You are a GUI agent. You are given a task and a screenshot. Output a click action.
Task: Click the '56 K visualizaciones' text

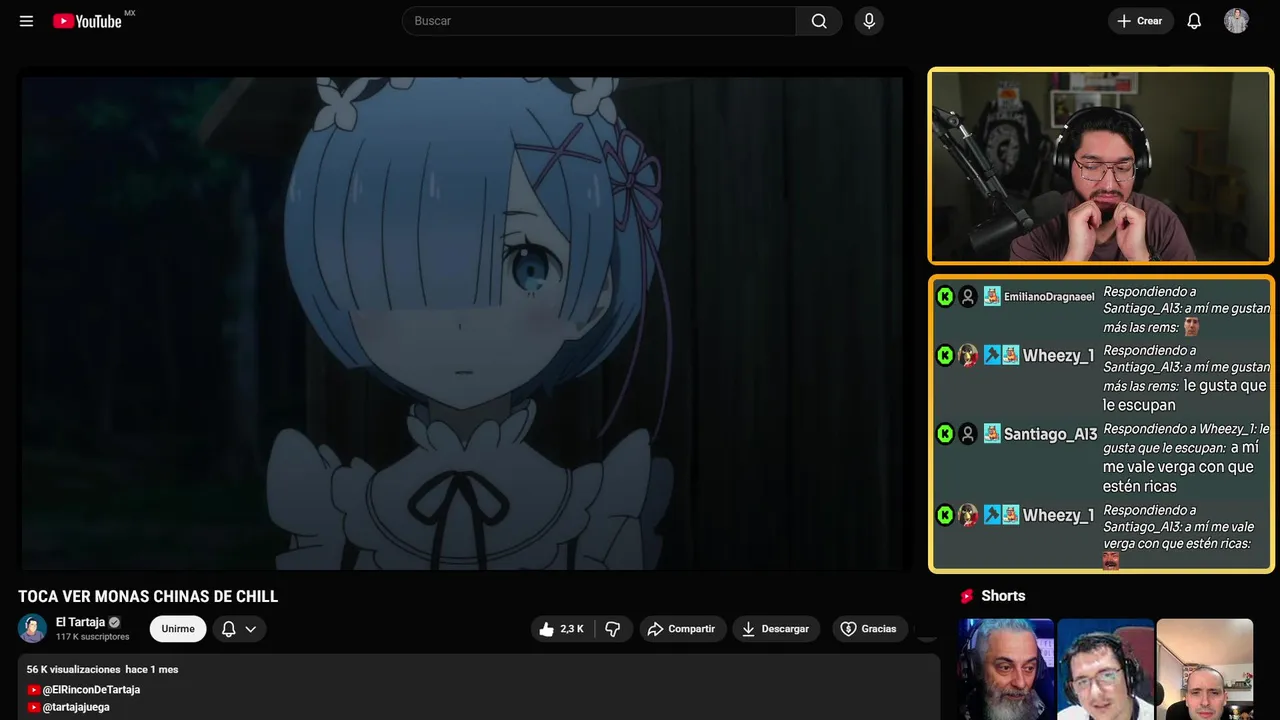pos(73,669)
